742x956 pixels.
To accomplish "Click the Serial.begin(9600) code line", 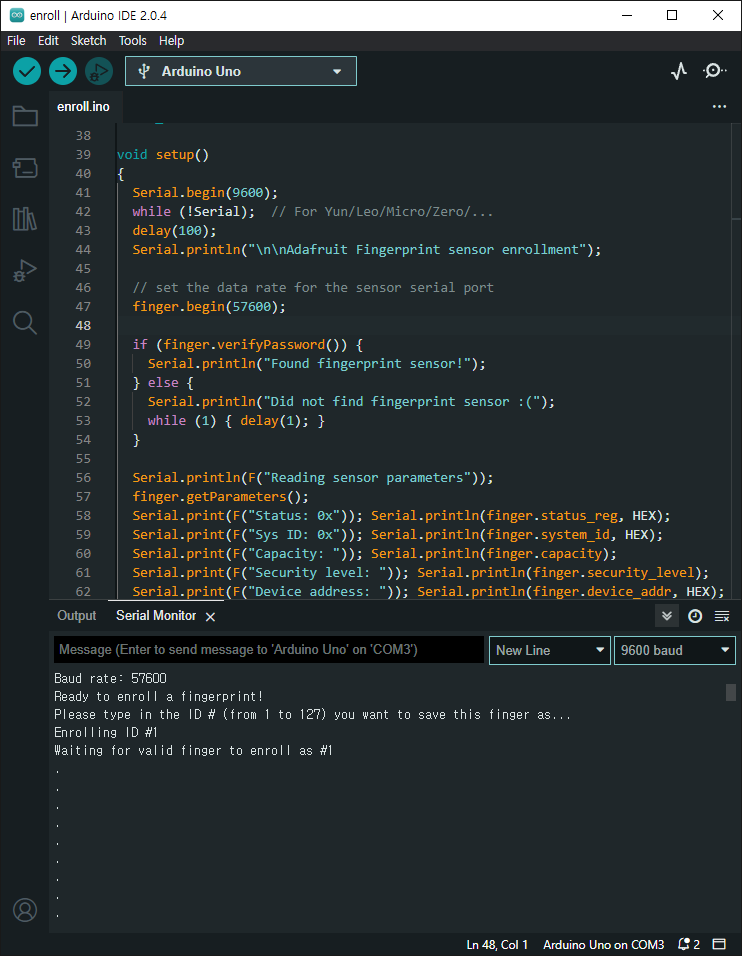I will 205,193.
